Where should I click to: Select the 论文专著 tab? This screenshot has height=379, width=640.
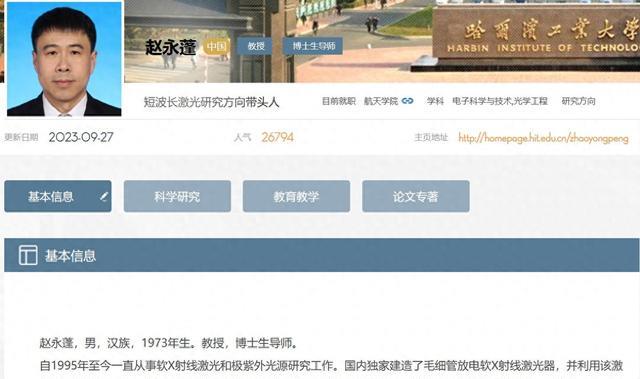[x=416, y=196]
